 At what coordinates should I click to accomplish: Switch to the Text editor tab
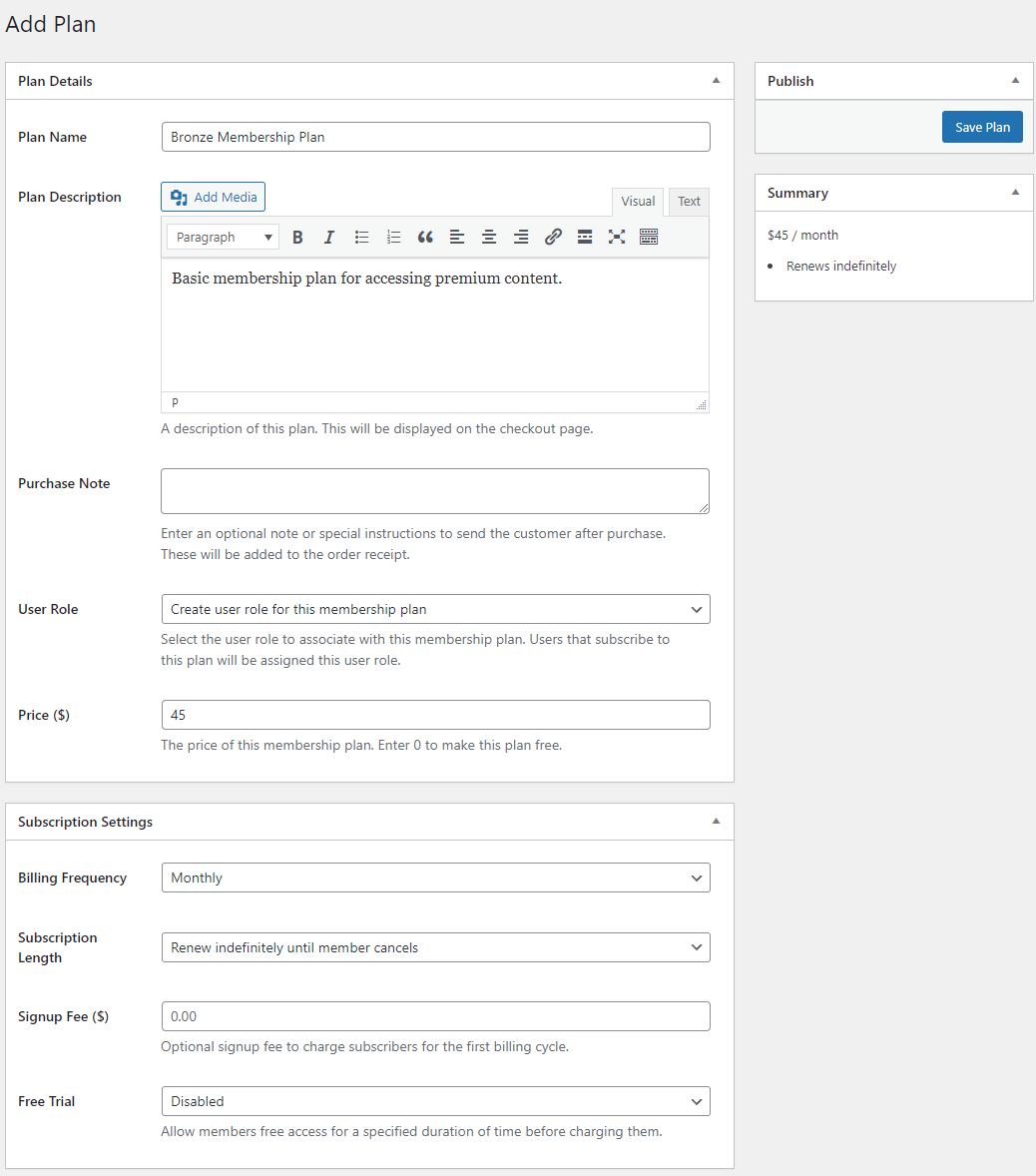689,202
